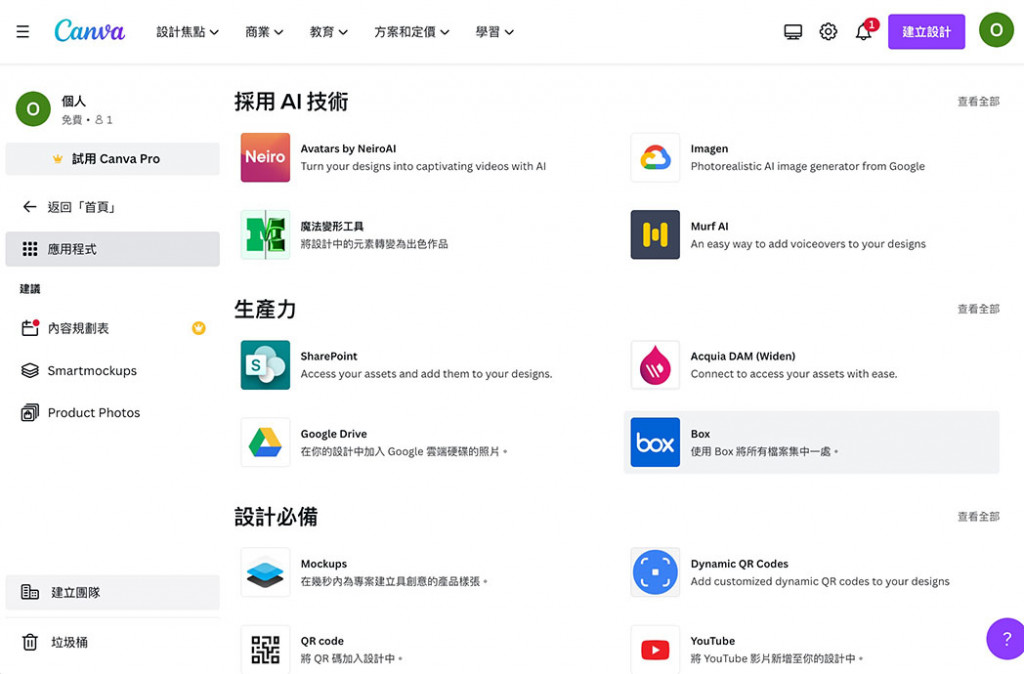Click the Dynamic QR Codes title
1024x674 pixels.
point(739,564)
